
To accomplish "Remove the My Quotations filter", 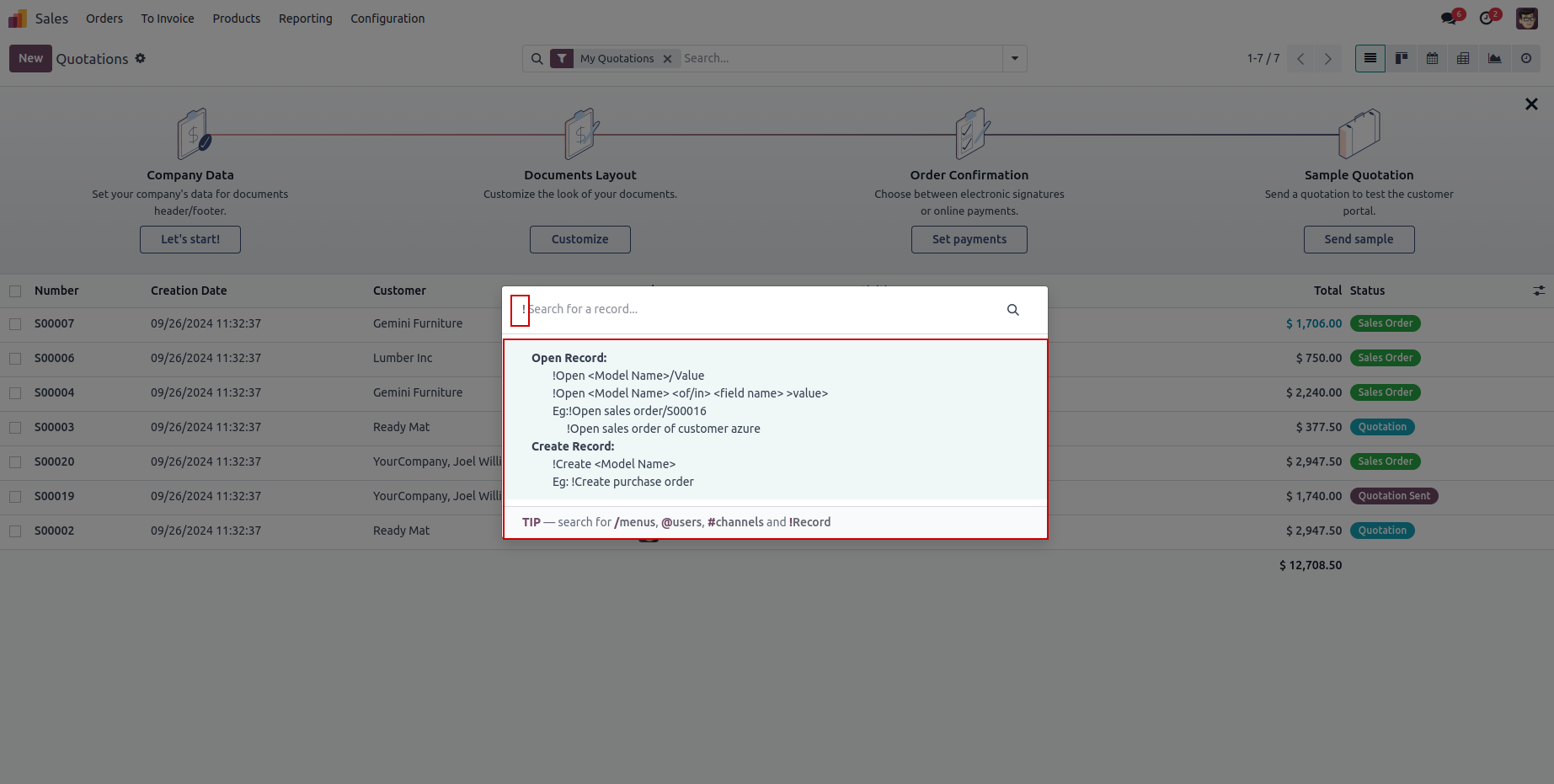I will tap(667, 59).
